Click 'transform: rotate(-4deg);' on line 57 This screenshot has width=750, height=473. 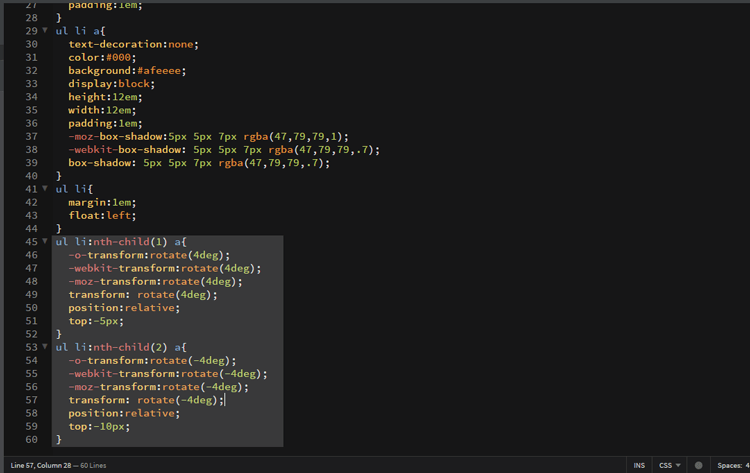tap(146, 400)
